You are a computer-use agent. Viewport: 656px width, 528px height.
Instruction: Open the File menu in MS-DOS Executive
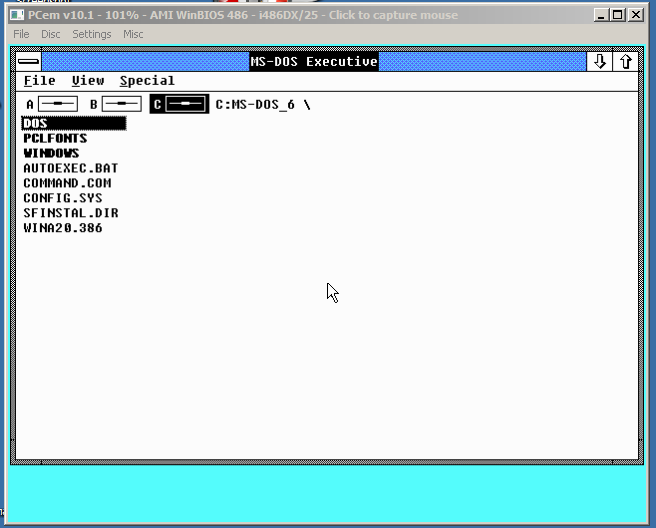click(39, 80)
